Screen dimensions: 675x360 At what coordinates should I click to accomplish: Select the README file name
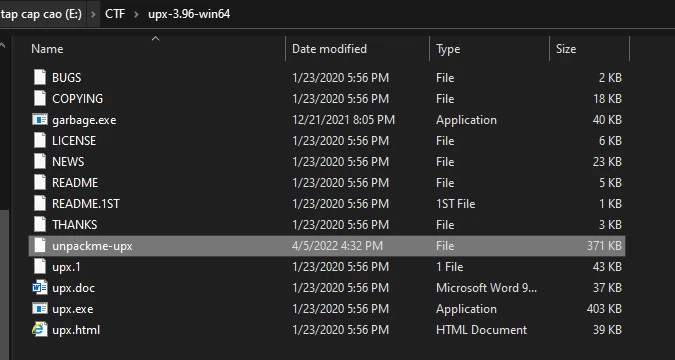75,183
